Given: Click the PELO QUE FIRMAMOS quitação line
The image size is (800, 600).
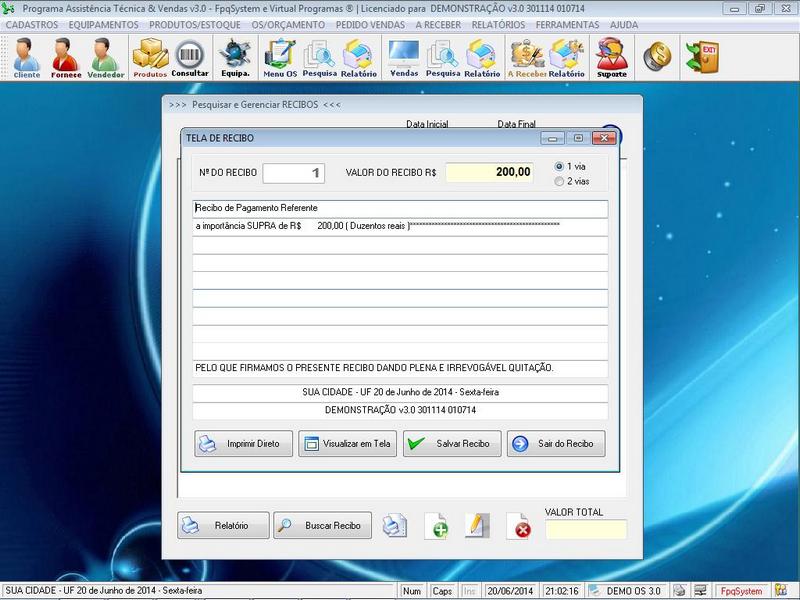Looking at the screenshot, I should tap(400, 368).
